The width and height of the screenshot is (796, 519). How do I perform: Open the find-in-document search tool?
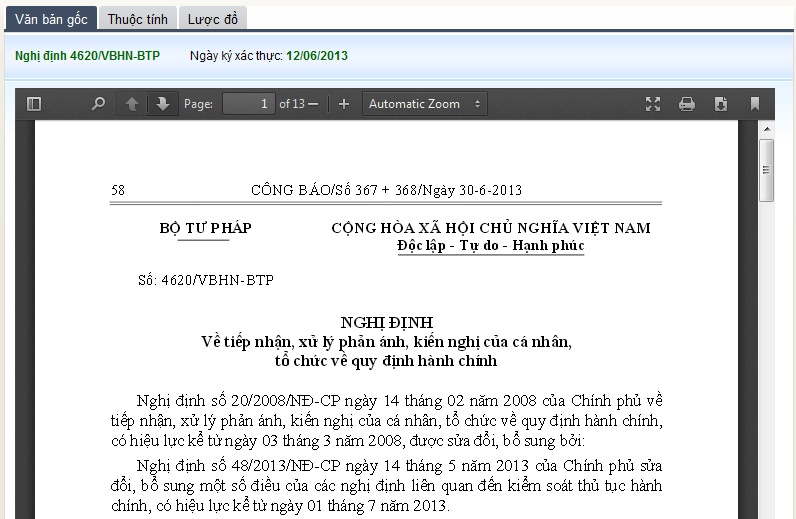click(98, 104)
